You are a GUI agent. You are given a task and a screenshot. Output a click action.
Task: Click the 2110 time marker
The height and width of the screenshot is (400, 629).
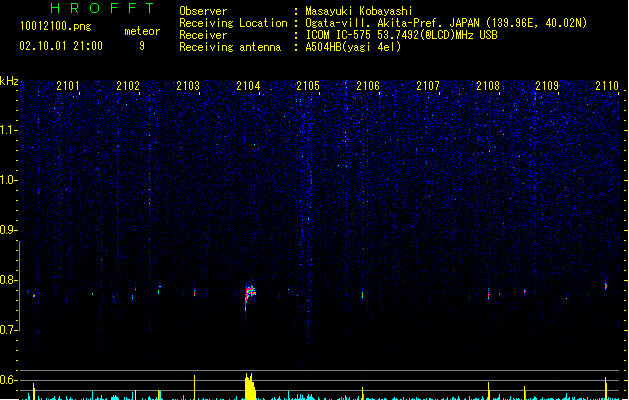pyautogui.click(x=607, y=85)
